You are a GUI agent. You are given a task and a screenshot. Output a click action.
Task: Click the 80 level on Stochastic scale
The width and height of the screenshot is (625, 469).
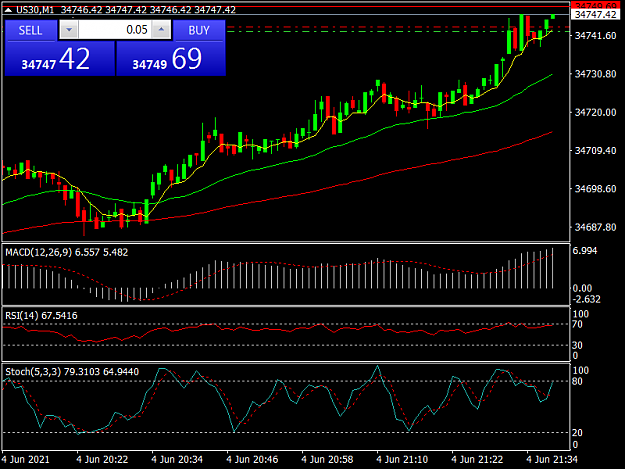[x=578, y=381]
